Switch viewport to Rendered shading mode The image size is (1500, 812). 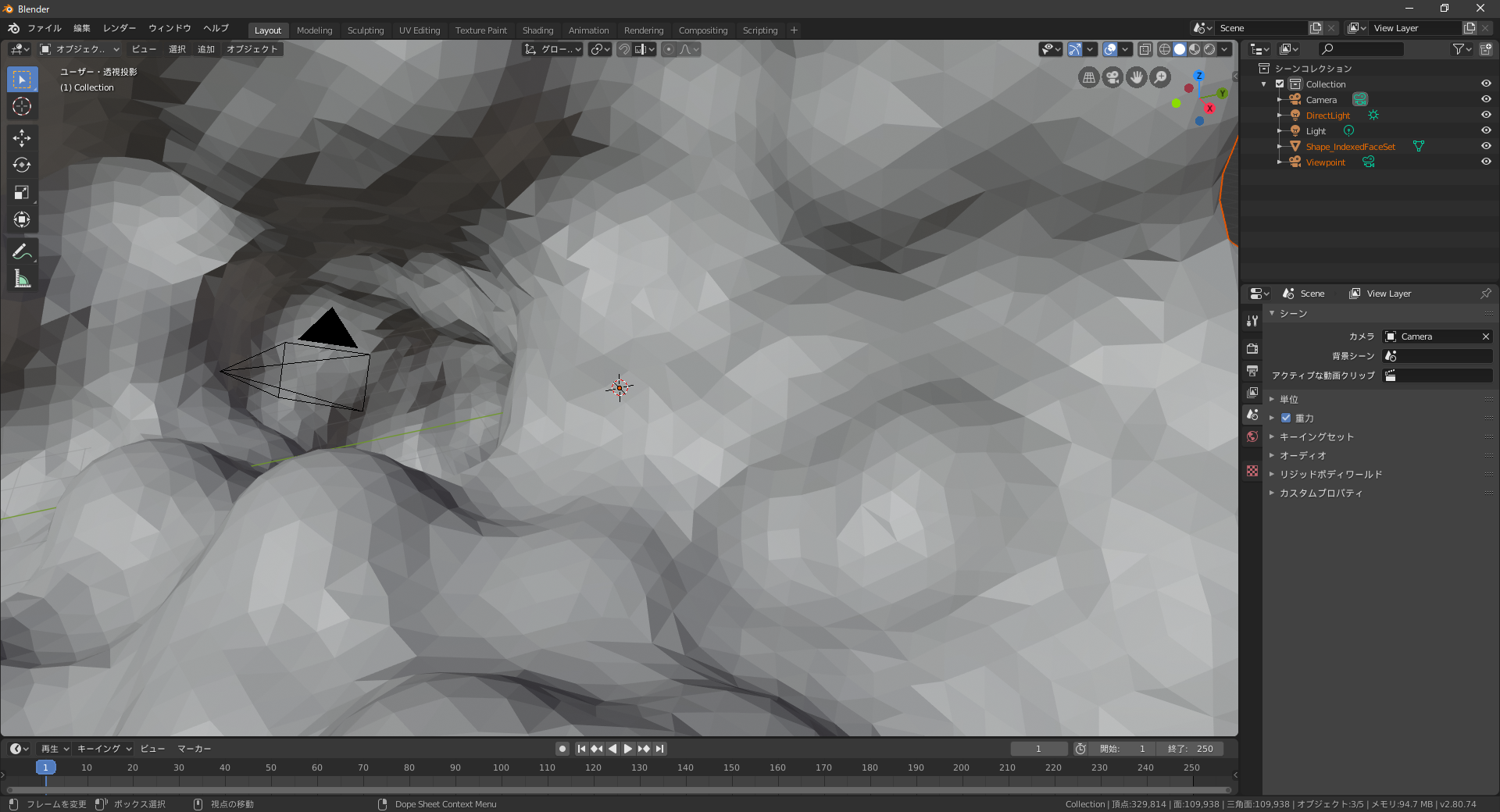pos(1210,49)
